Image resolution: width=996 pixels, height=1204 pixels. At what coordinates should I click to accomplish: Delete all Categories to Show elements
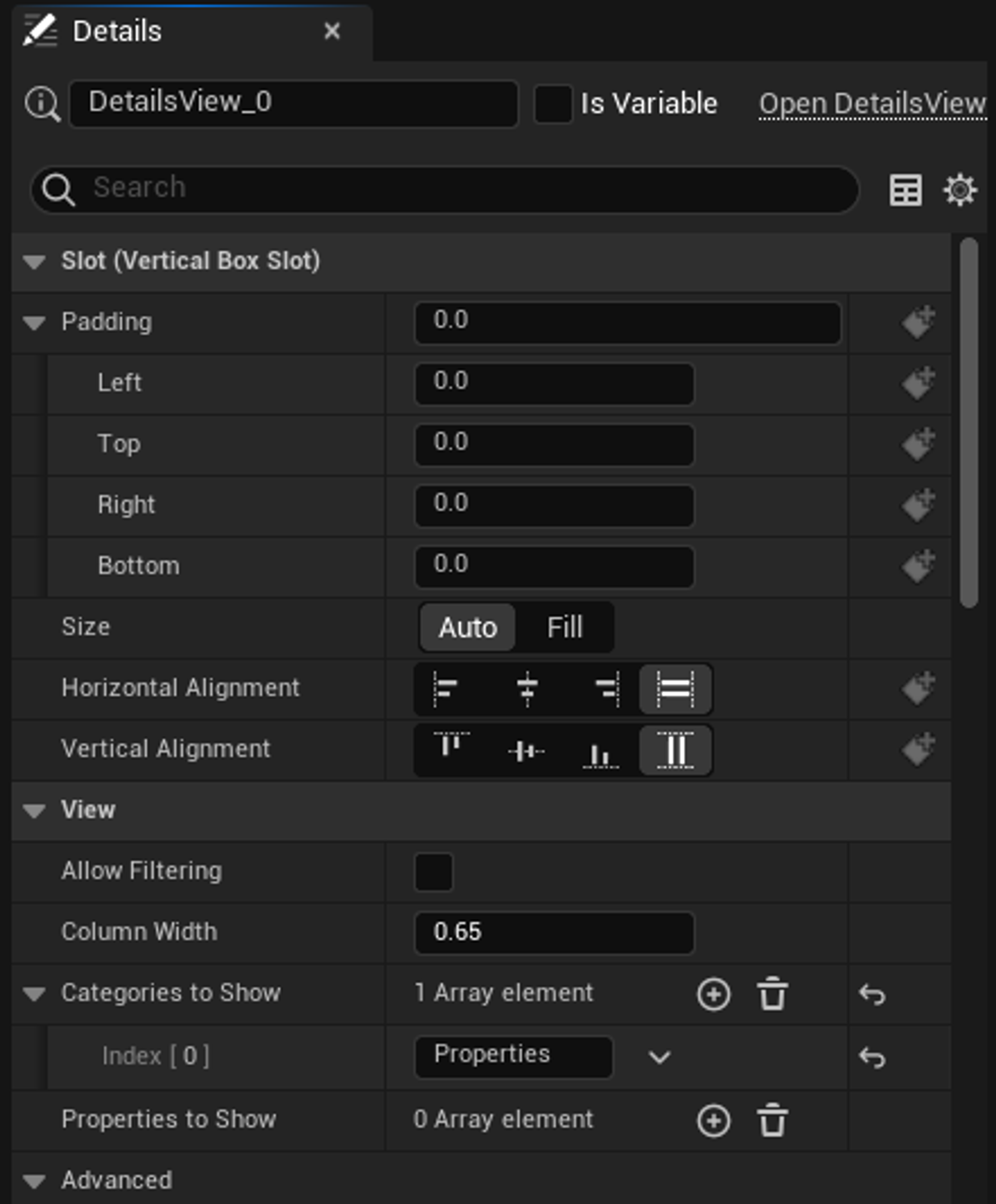[772, 994]
